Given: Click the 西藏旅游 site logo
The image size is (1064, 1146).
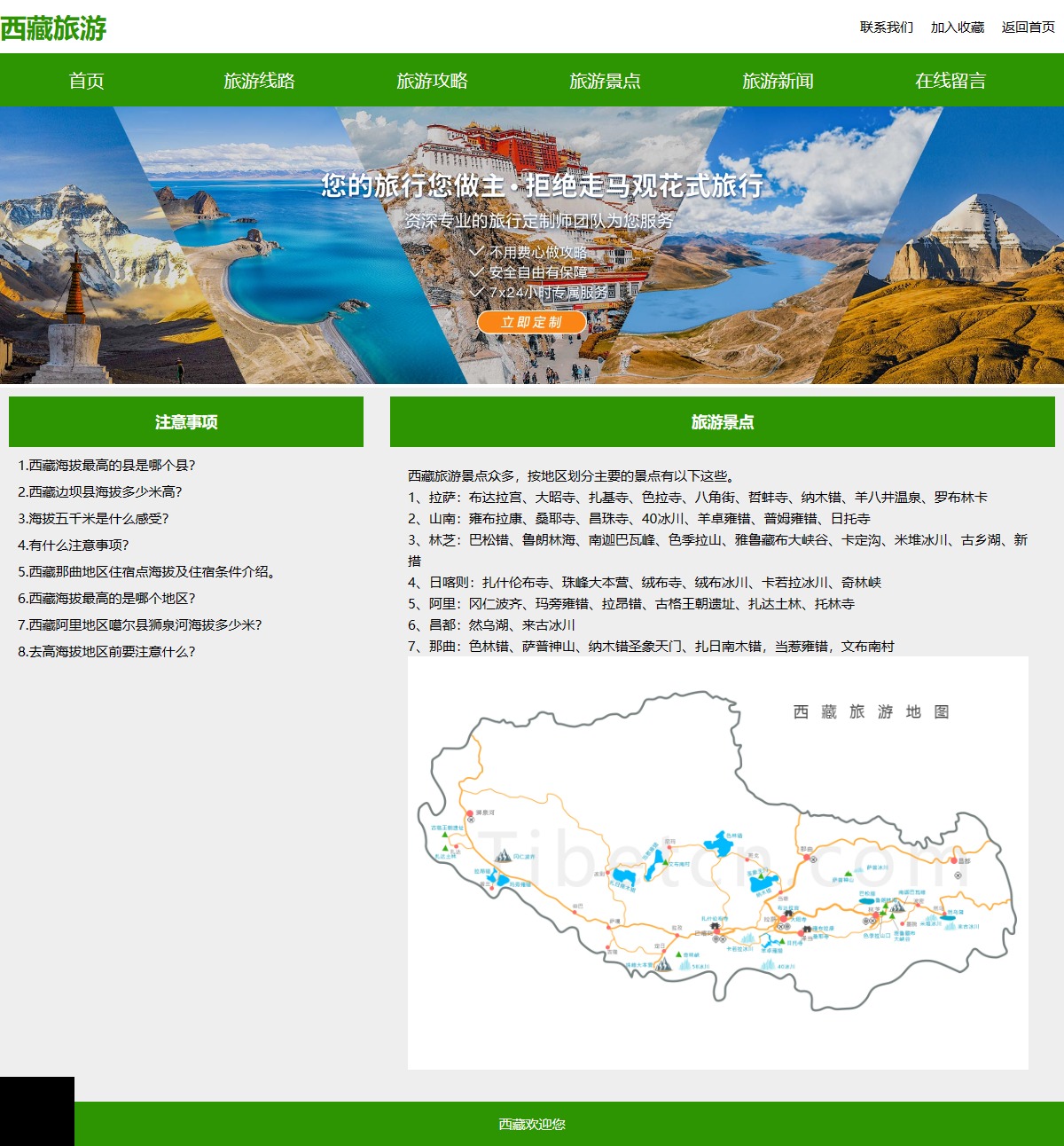Looking at the screenshot, I should (x=53, y=28).
